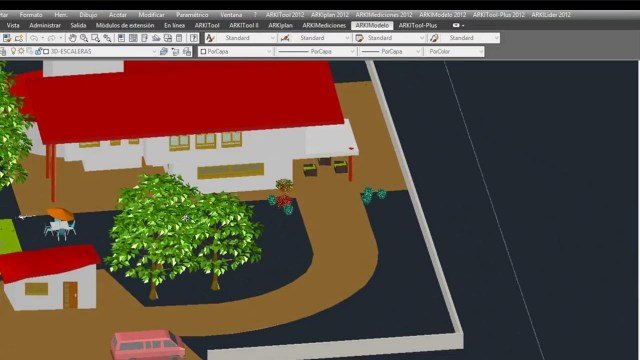Select the Pan hand tool

pos(72,38)
